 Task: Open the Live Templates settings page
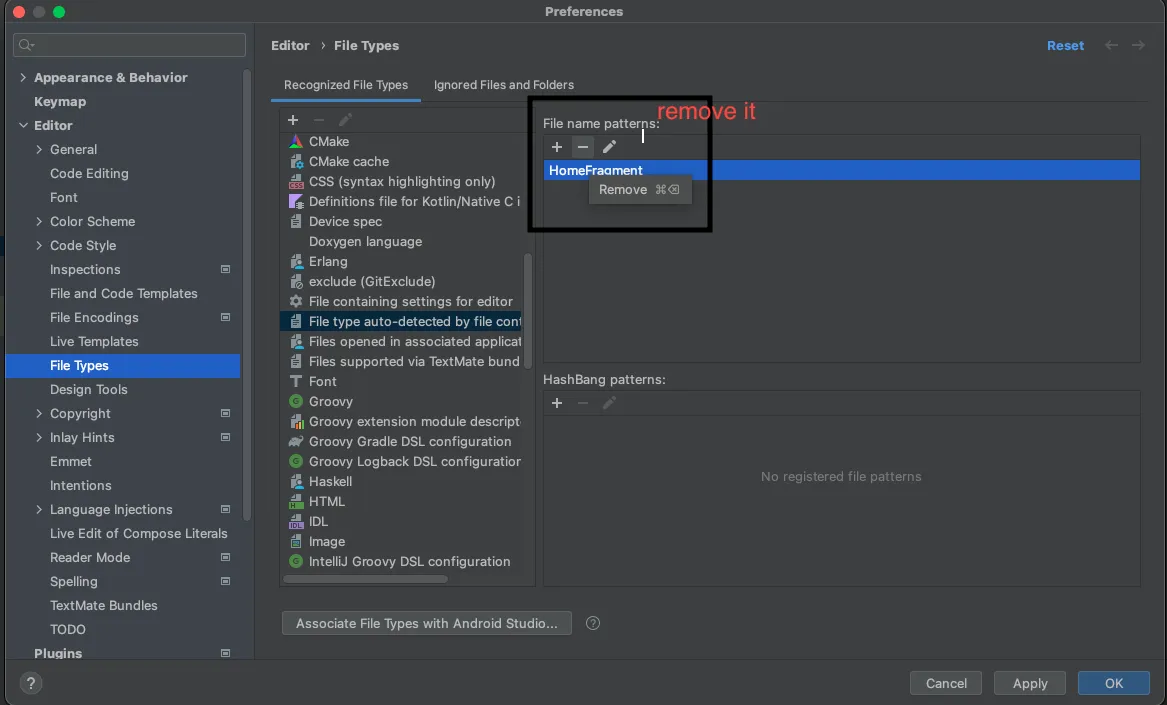94,341
